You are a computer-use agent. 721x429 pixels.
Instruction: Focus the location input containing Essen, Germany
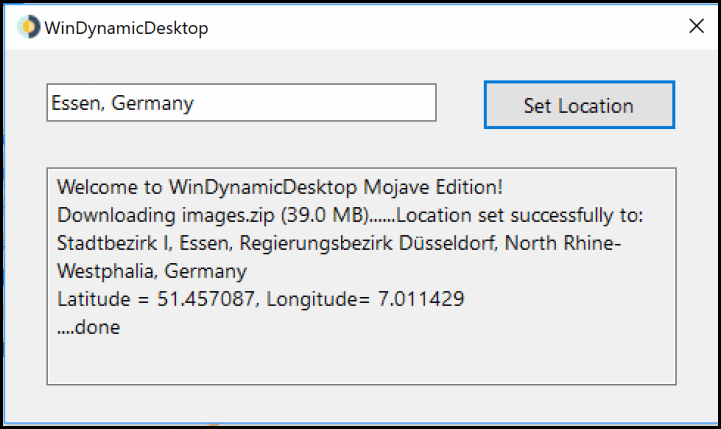(241, 103)
